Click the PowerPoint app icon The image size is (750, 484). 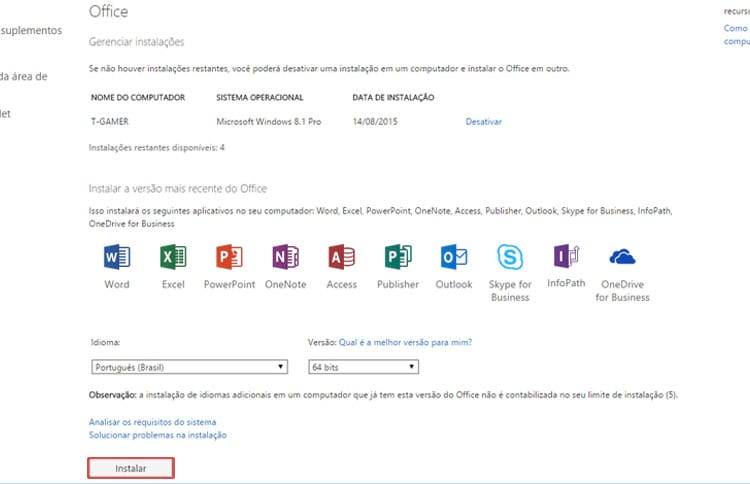tap(229, 257)
